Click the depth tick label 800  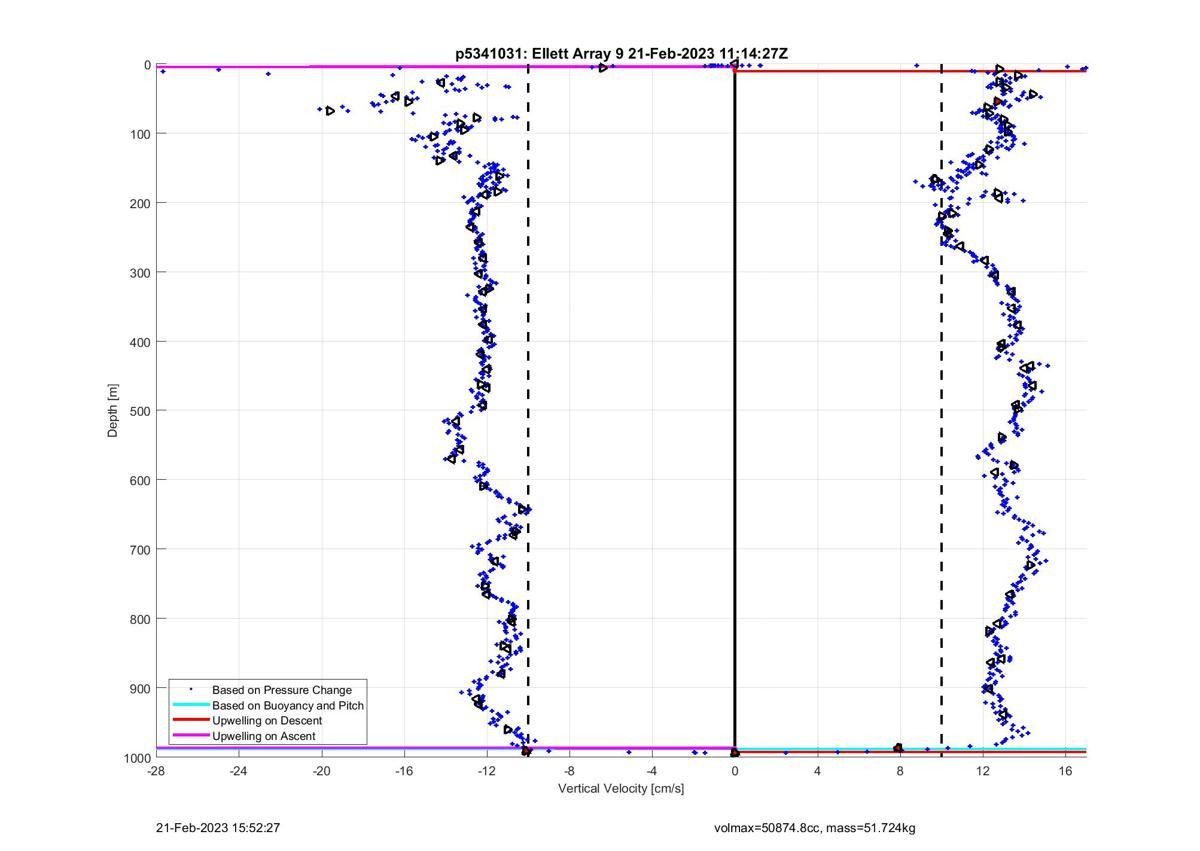pos(141,619)
